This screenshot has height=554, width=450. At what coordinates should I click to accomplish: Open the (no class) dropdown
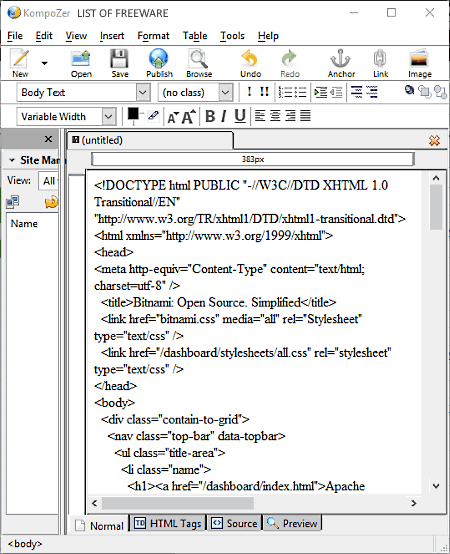pos(196,93)
